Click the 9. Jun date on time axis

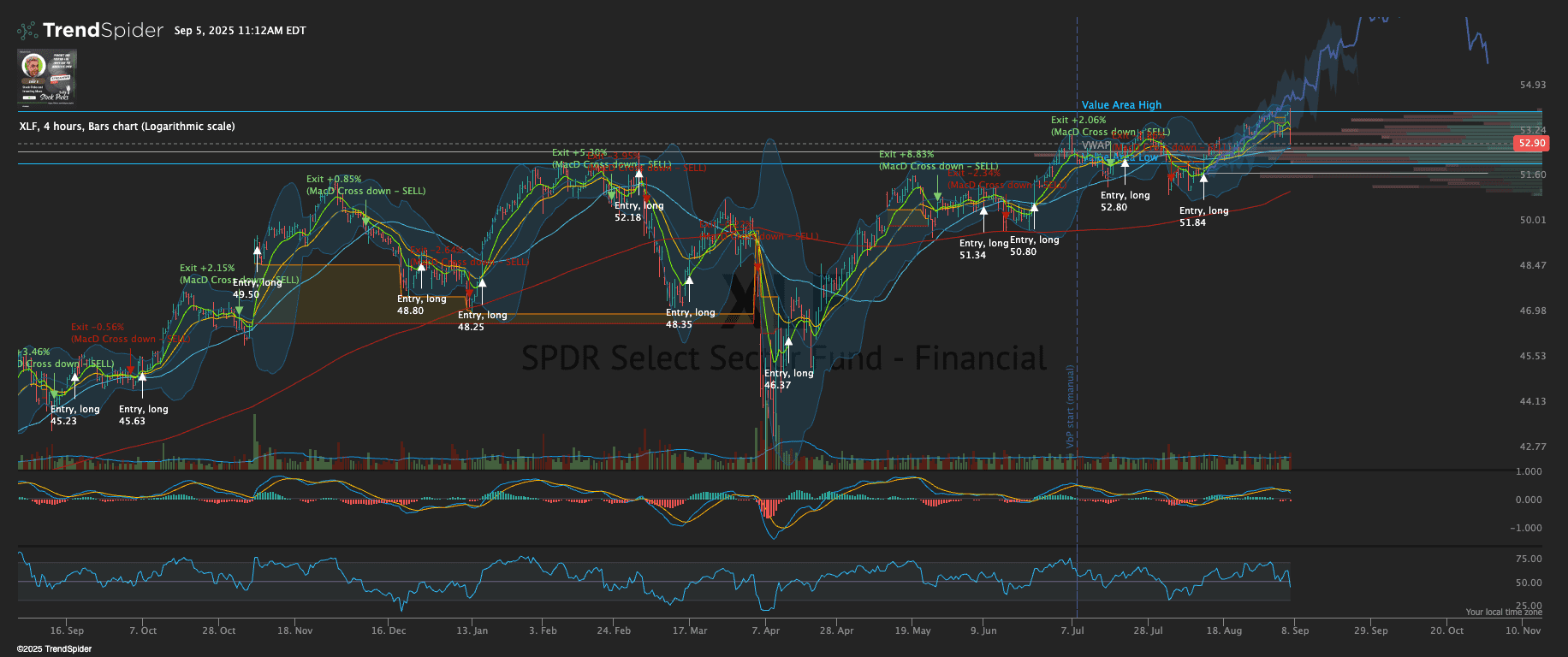pyautogui.click(x=983, y=630)
